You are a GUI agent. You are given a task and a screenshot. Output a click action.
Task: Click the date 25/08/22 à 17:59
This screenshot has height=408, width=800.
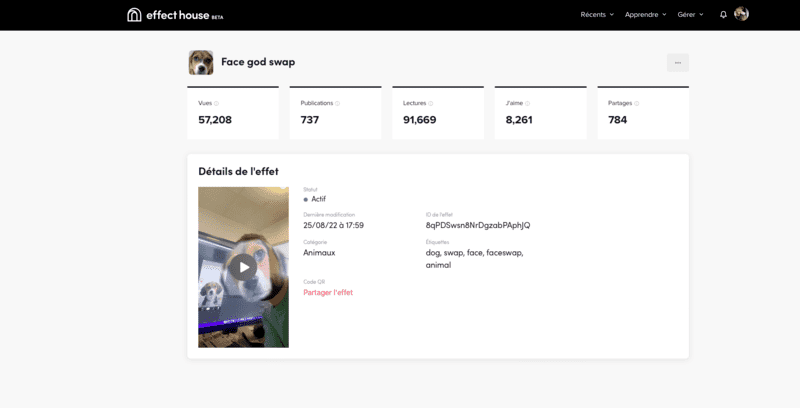334,225
